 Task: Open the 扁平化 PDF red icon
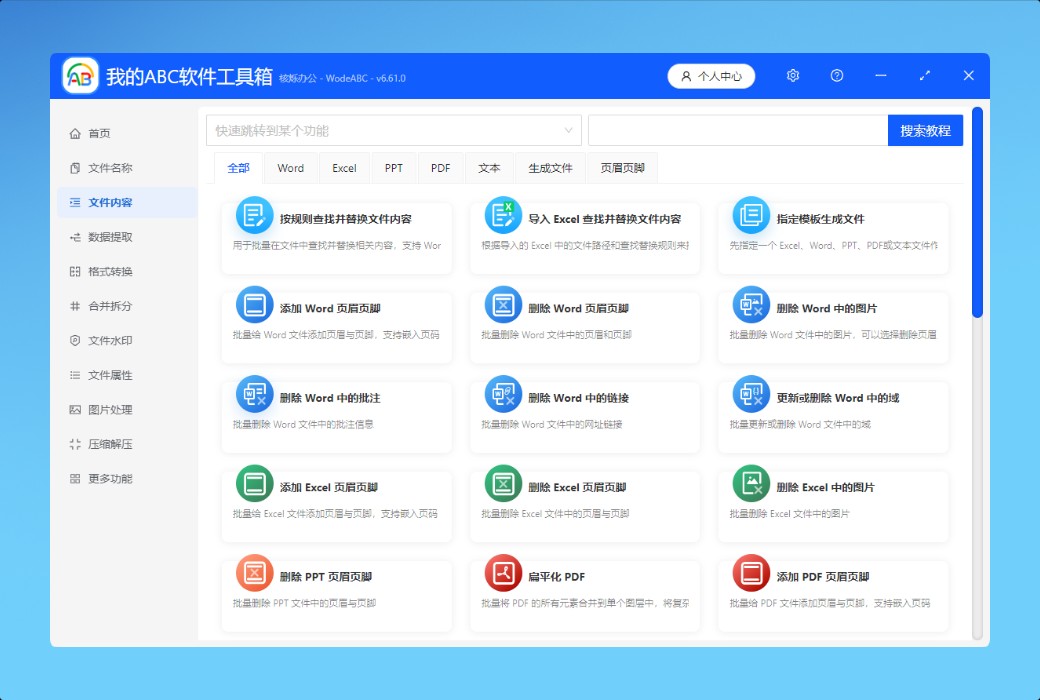click(x=503, y=573)
